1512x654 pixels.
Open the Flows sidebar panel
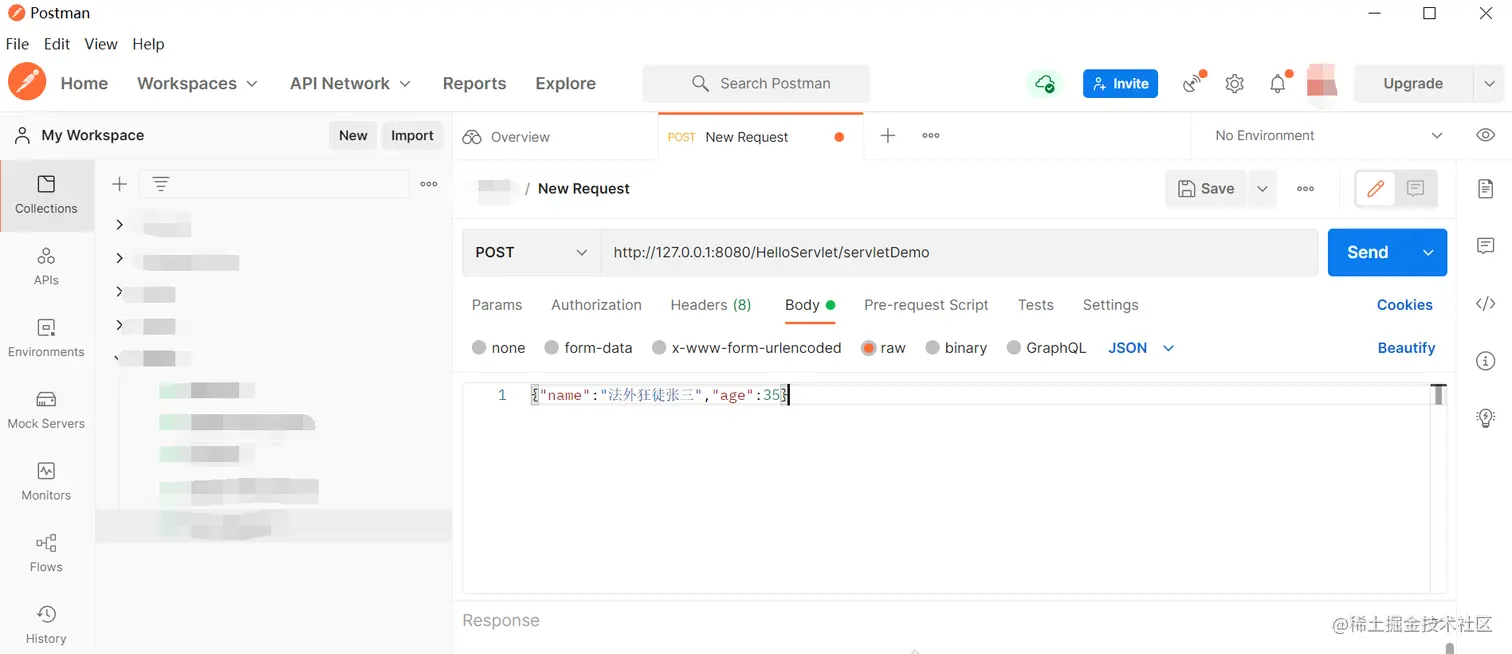(x=46, y=554)
